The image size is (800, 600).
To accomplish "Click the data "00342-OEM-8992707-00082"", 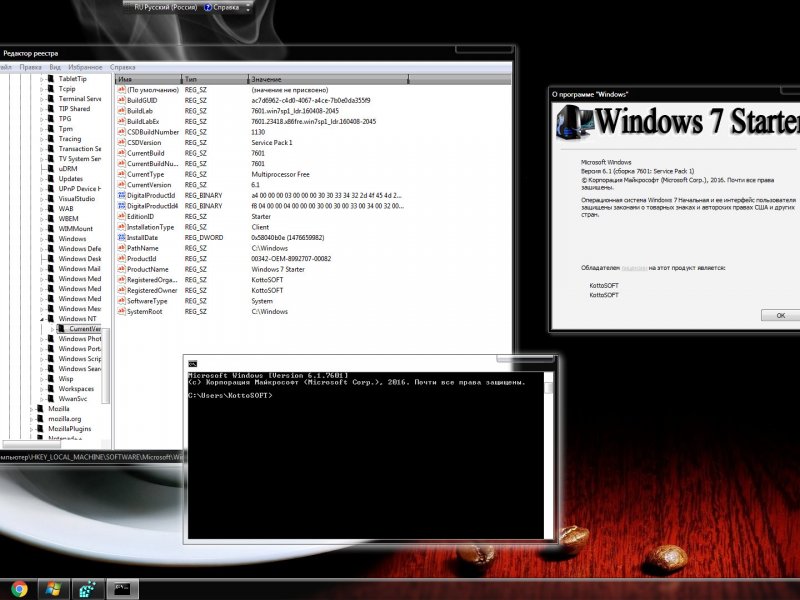I will (291, 259).
